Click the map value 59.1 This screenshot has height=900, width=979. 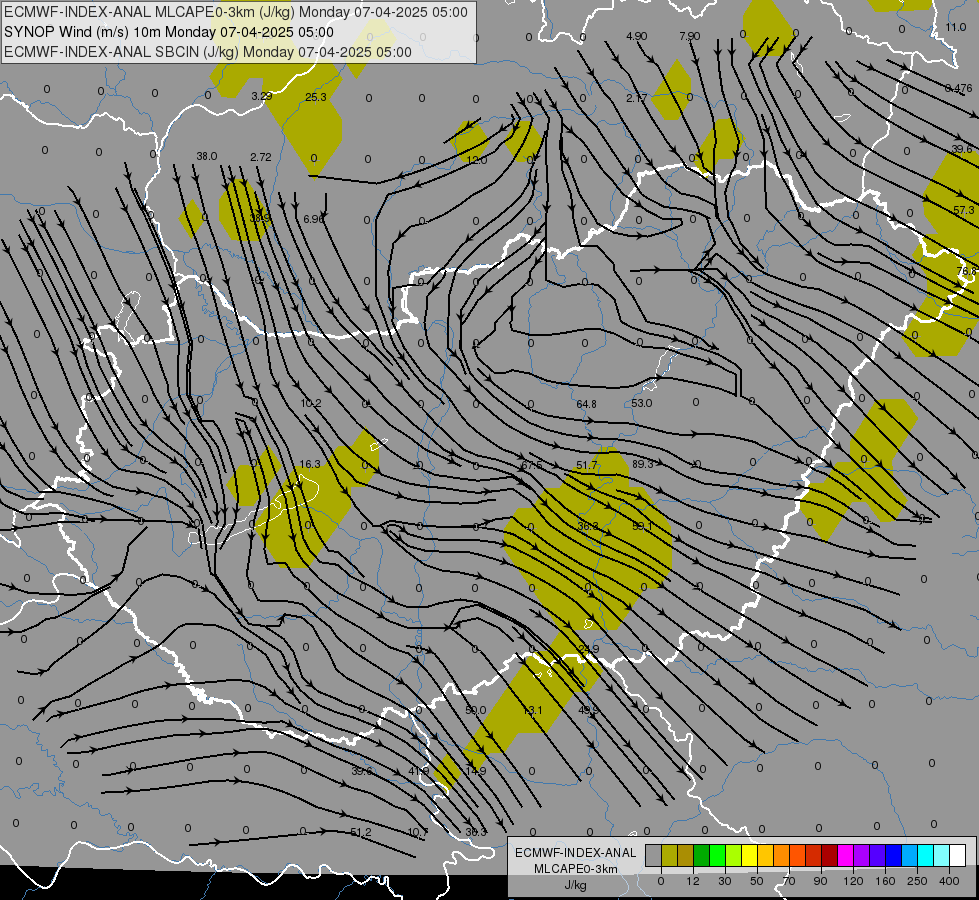pyautogui.click(x=642, y=527)
